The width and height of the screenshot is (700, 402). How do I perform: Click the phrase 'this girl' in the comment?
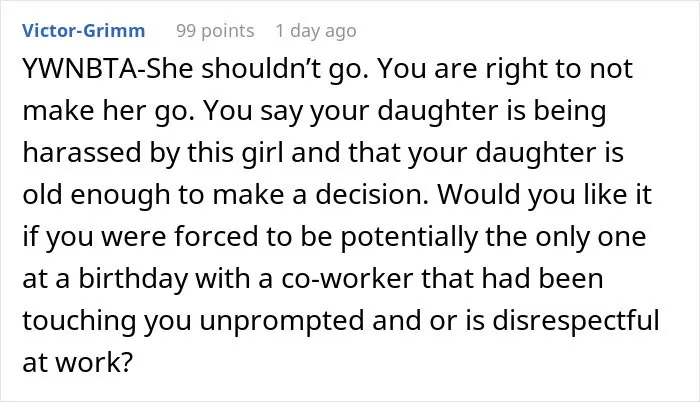pyautogui.click(x=235, y=154)
